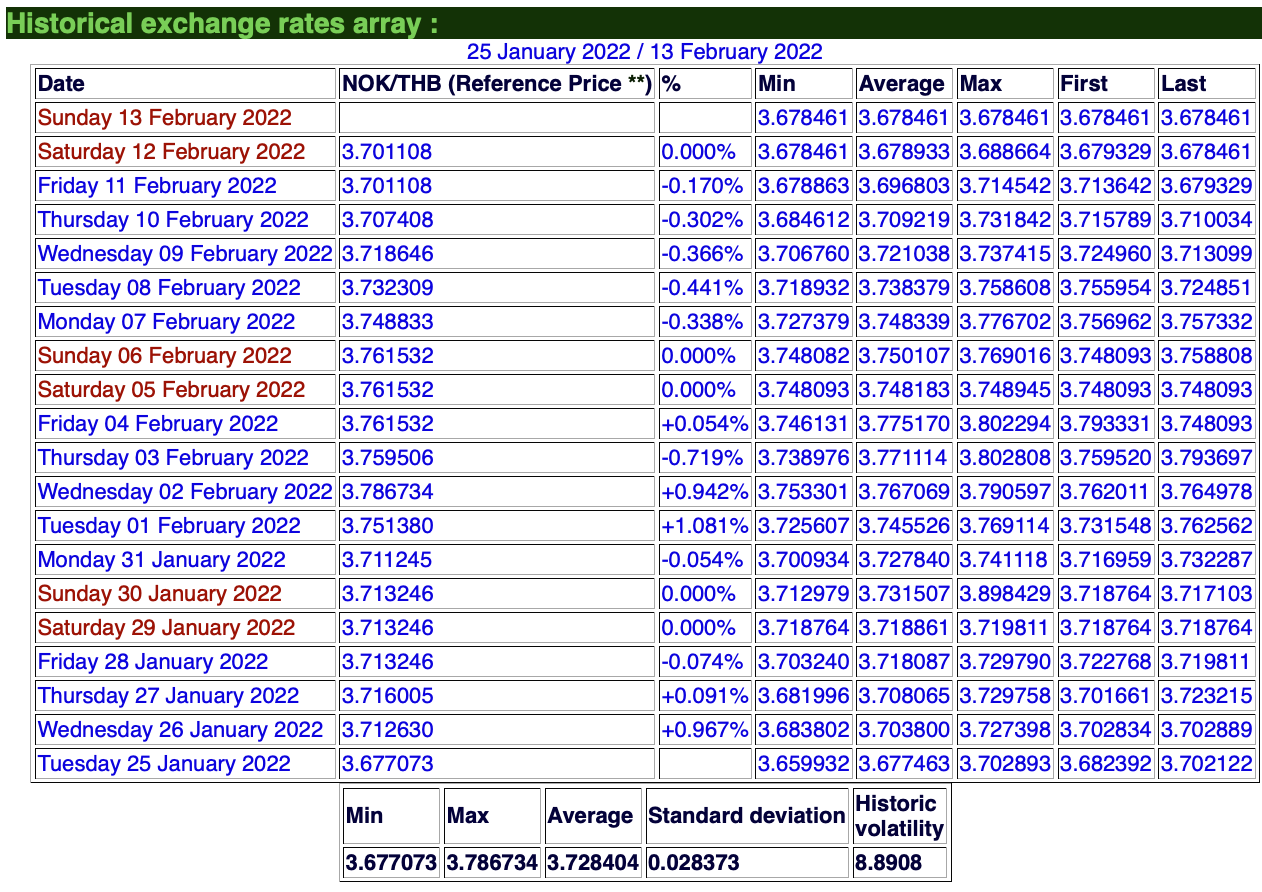Viewport: 1262px width, 892px height.
Task: Open the Sunday 13 February 2022 link
Action: tap(165, 118)
